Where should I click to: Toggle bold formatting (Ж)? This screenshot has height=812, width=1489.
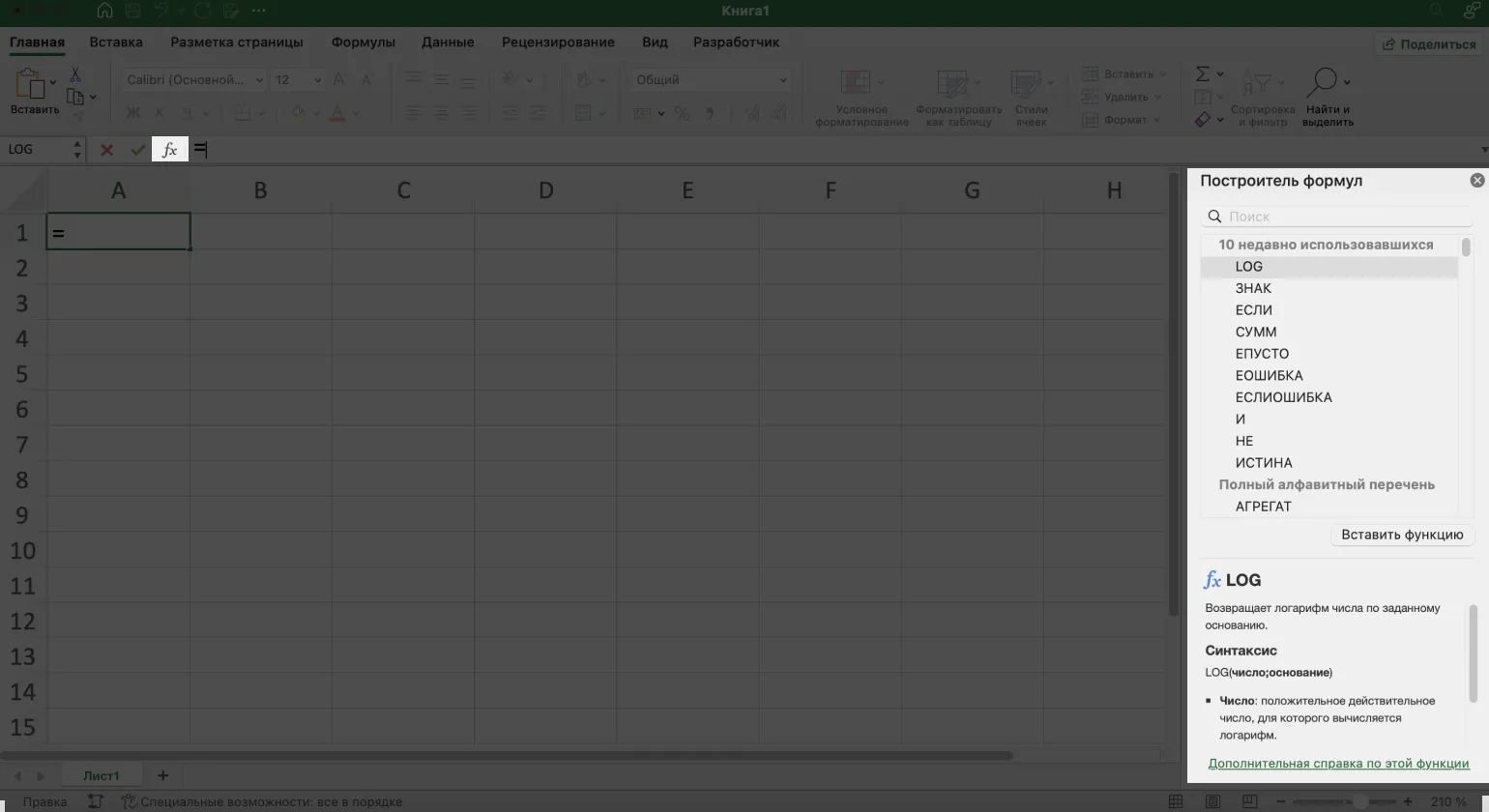click(134, 114)
